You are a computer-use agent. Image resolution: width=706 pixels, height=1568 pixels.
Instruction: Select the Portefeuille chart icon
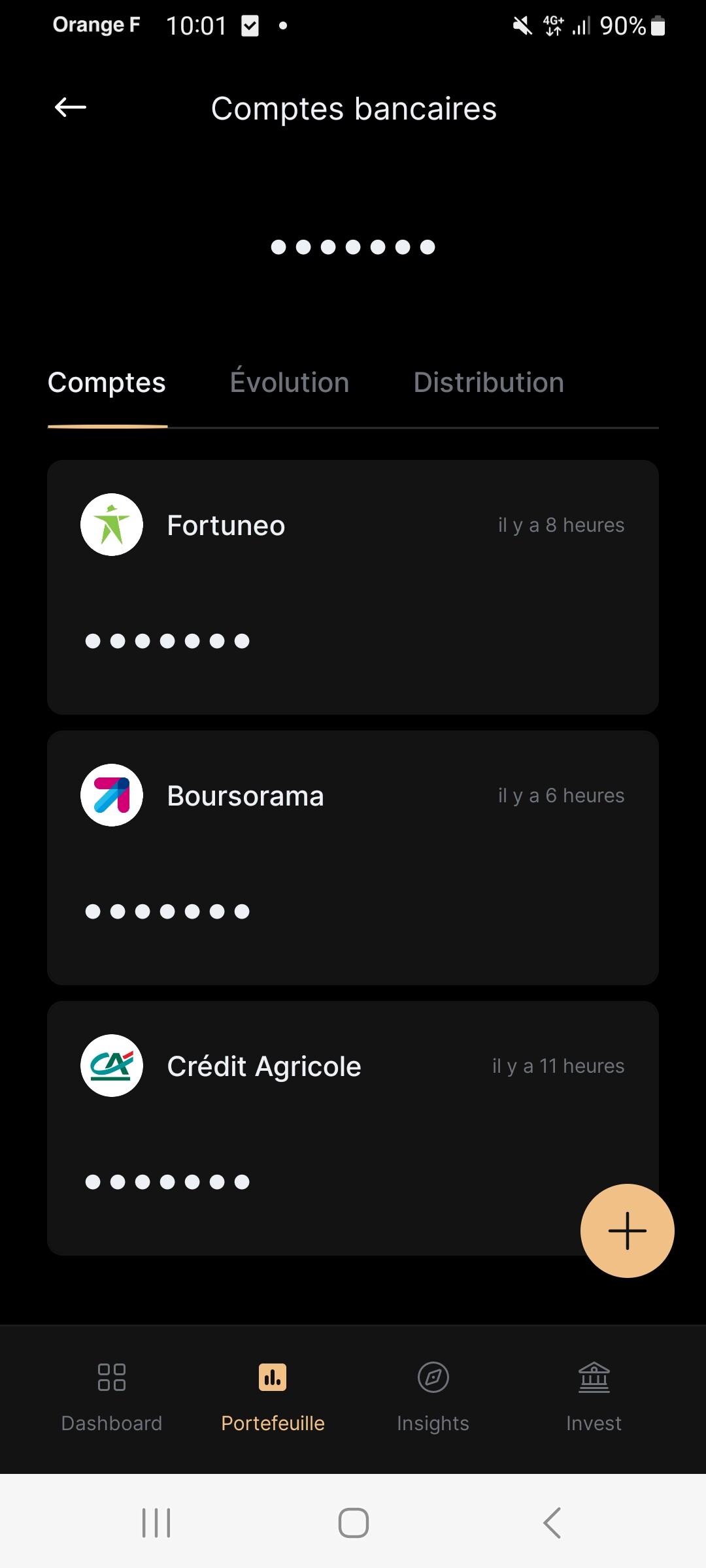click(x=273, y=1377)
